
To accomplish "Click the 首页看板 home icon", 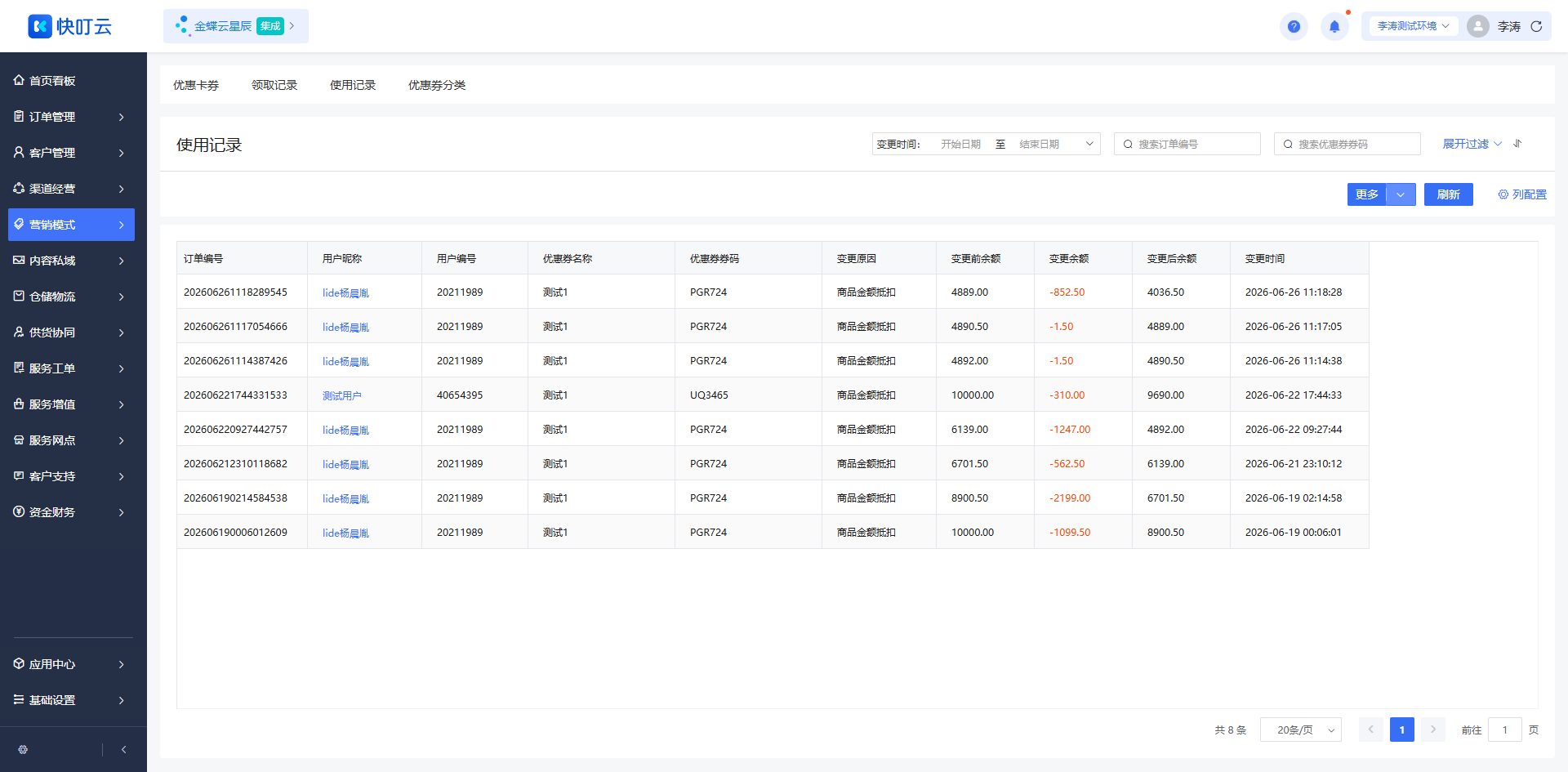I will coord(19,80).
